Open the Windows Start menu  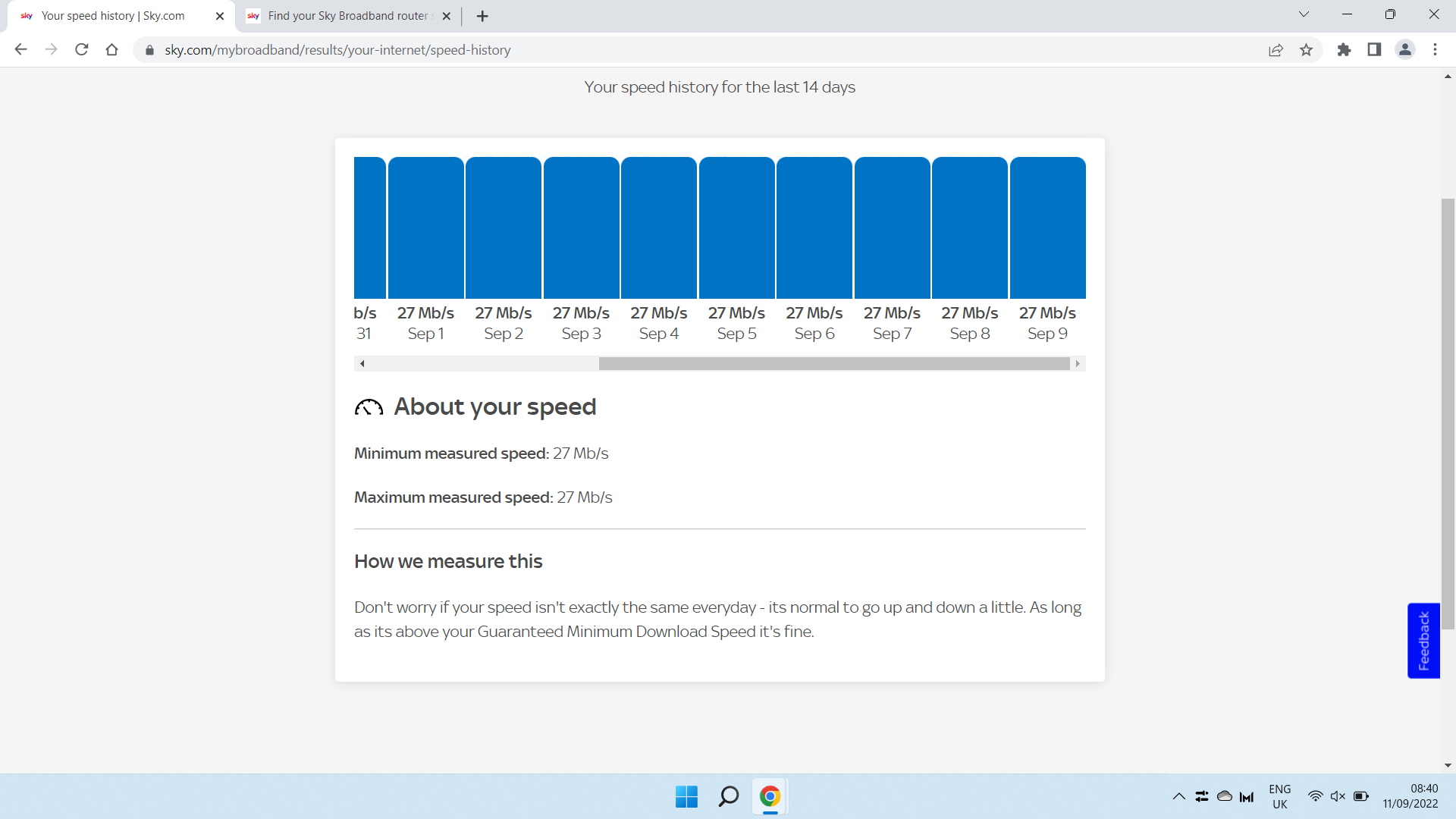click(x=686, y=796)
